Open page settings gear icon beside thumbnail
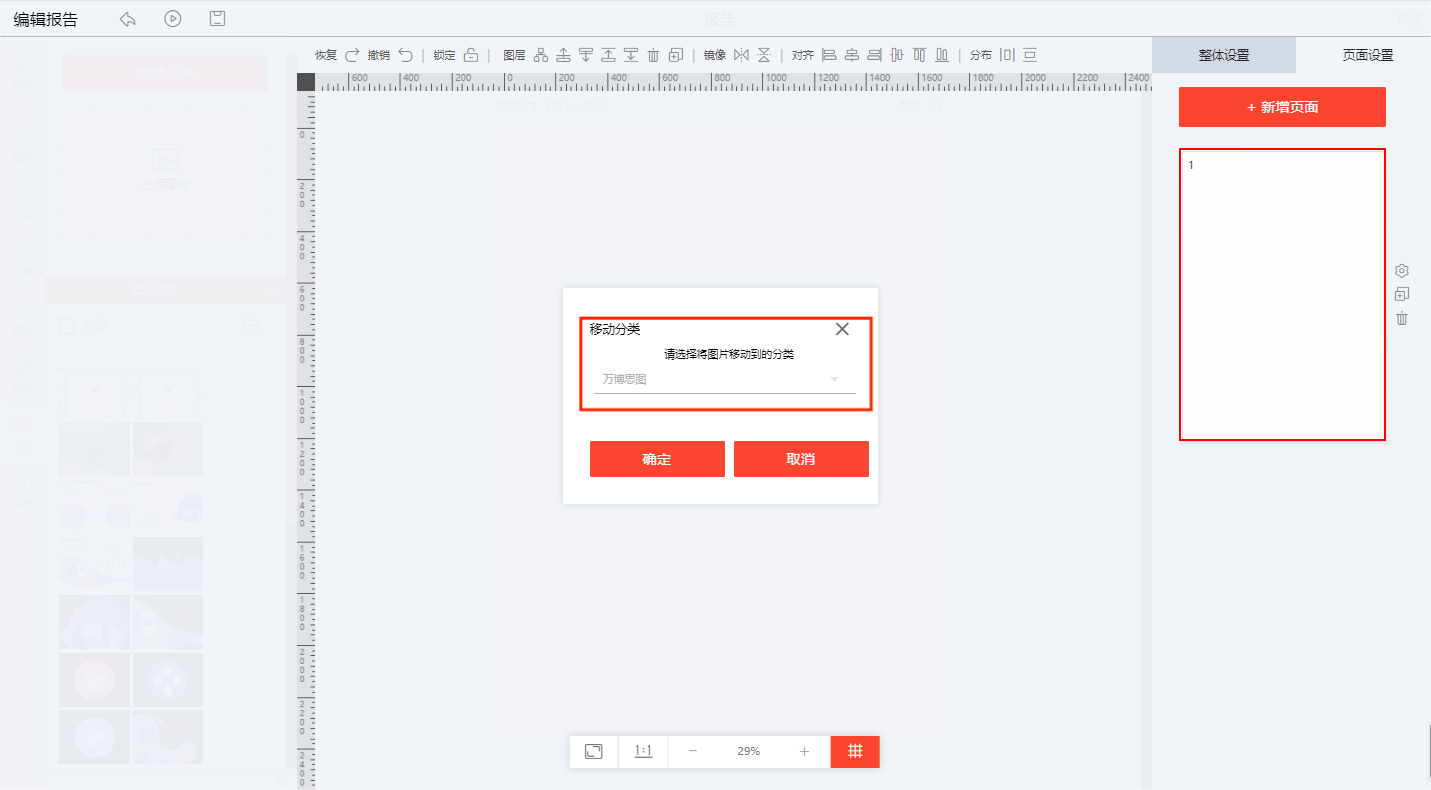Viewport: 1431px width, 790px height. tap(1402, 271)
